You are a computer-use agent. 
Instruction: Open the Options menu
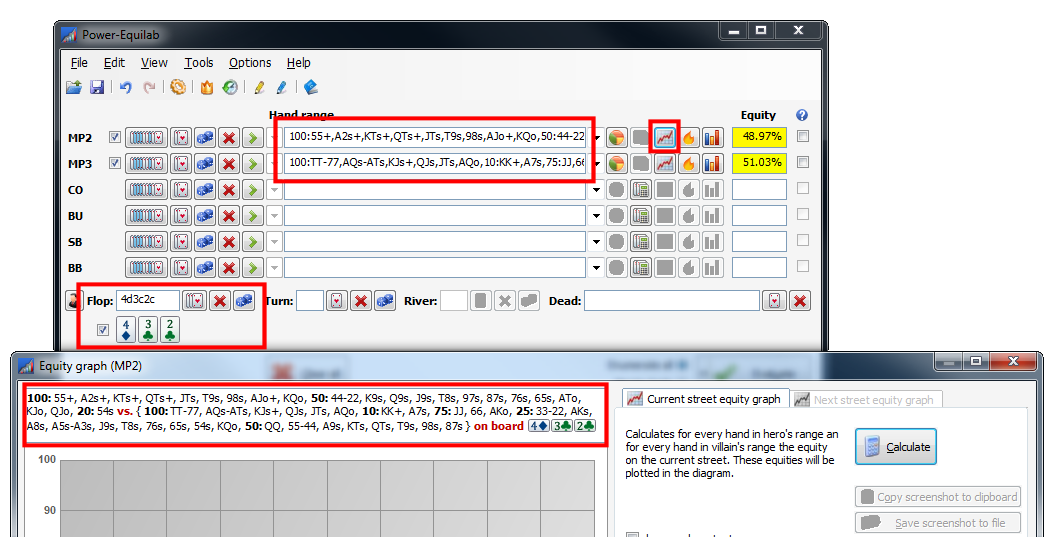pos(250,63)
